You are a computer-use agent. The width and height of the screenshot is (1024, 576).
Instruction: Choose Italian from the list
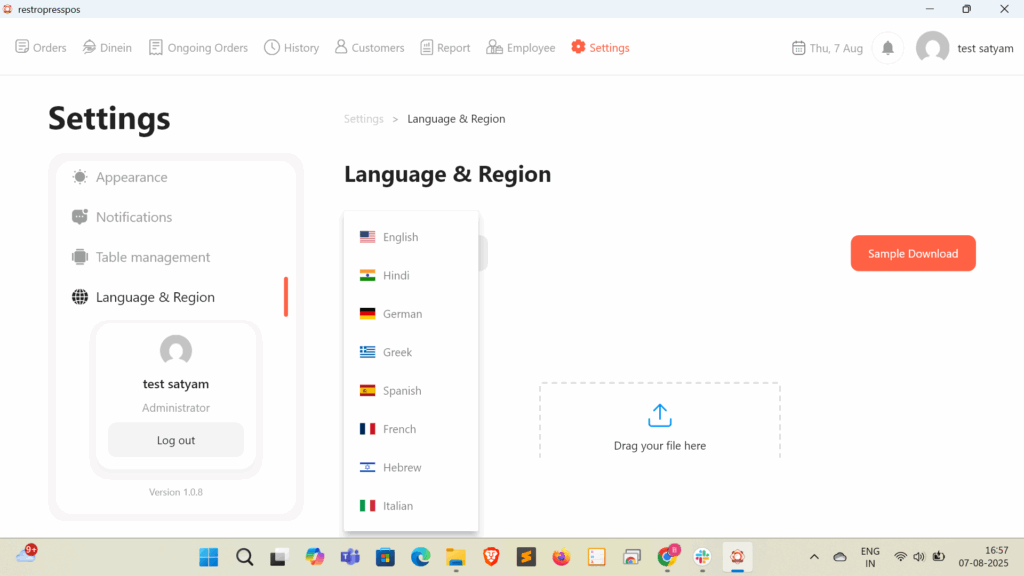(x=397, y=506)
